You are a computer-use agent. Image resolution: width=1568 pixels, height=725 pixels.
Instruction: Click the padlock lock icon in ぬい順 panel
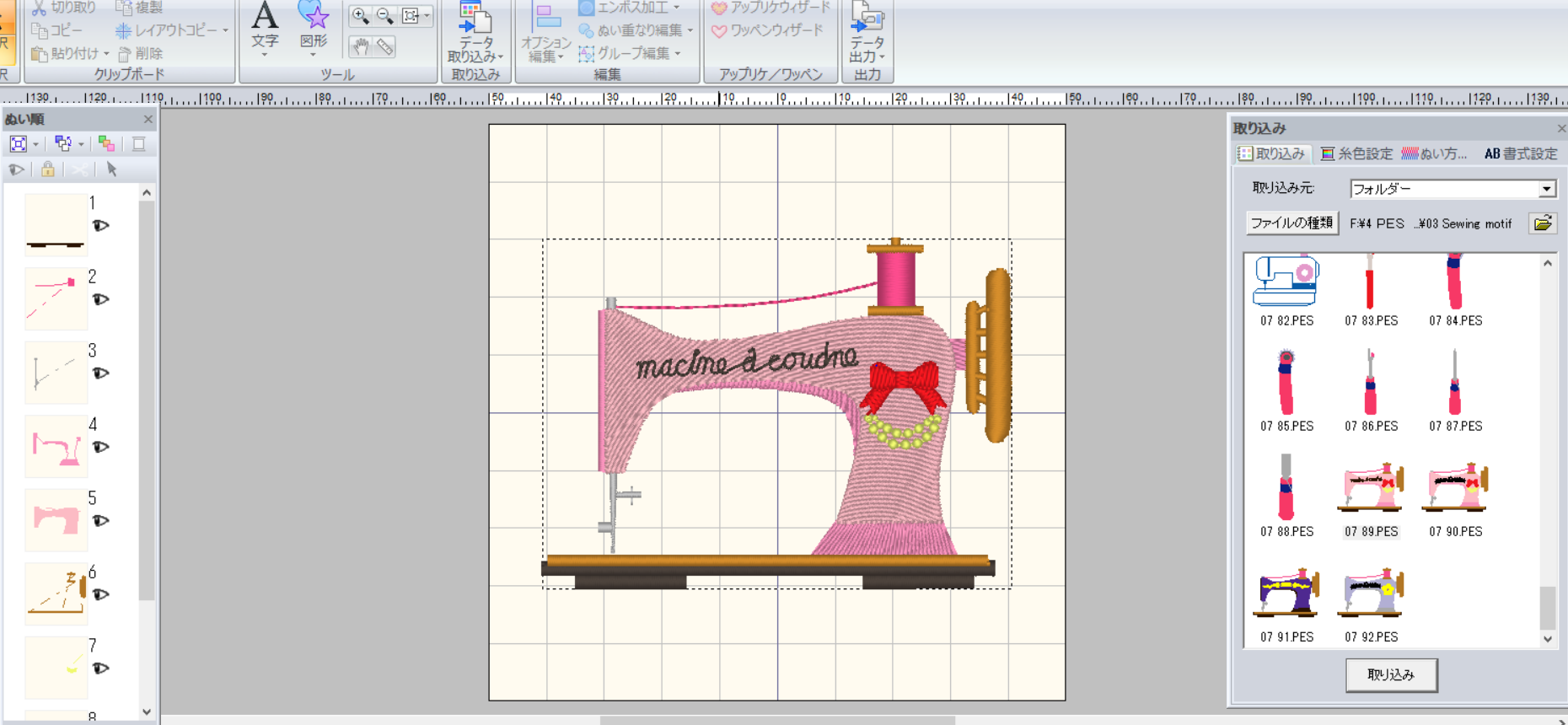(48, 169)
